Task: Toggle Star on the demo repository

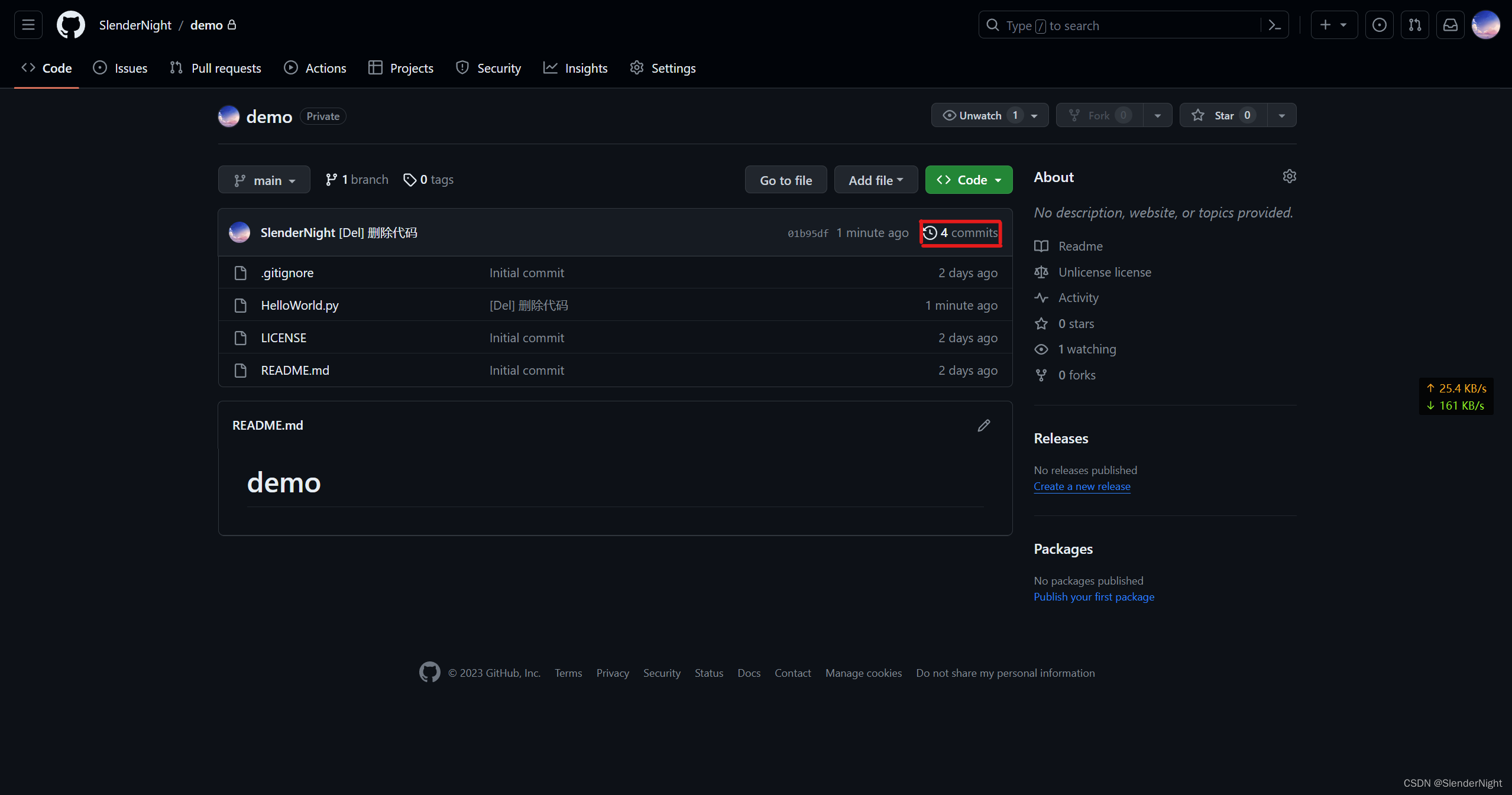Action: click(1223, 115)
